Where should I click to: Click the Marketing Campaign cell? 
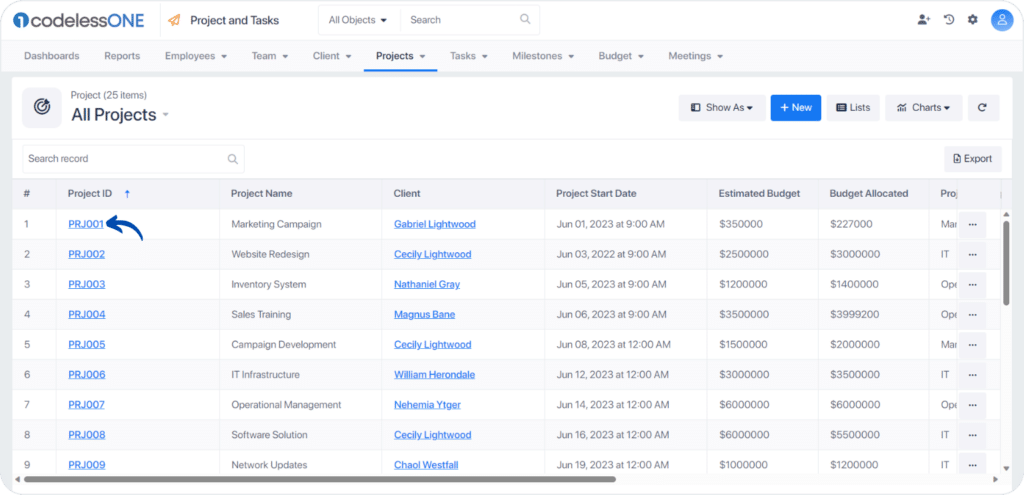point(277,224)
